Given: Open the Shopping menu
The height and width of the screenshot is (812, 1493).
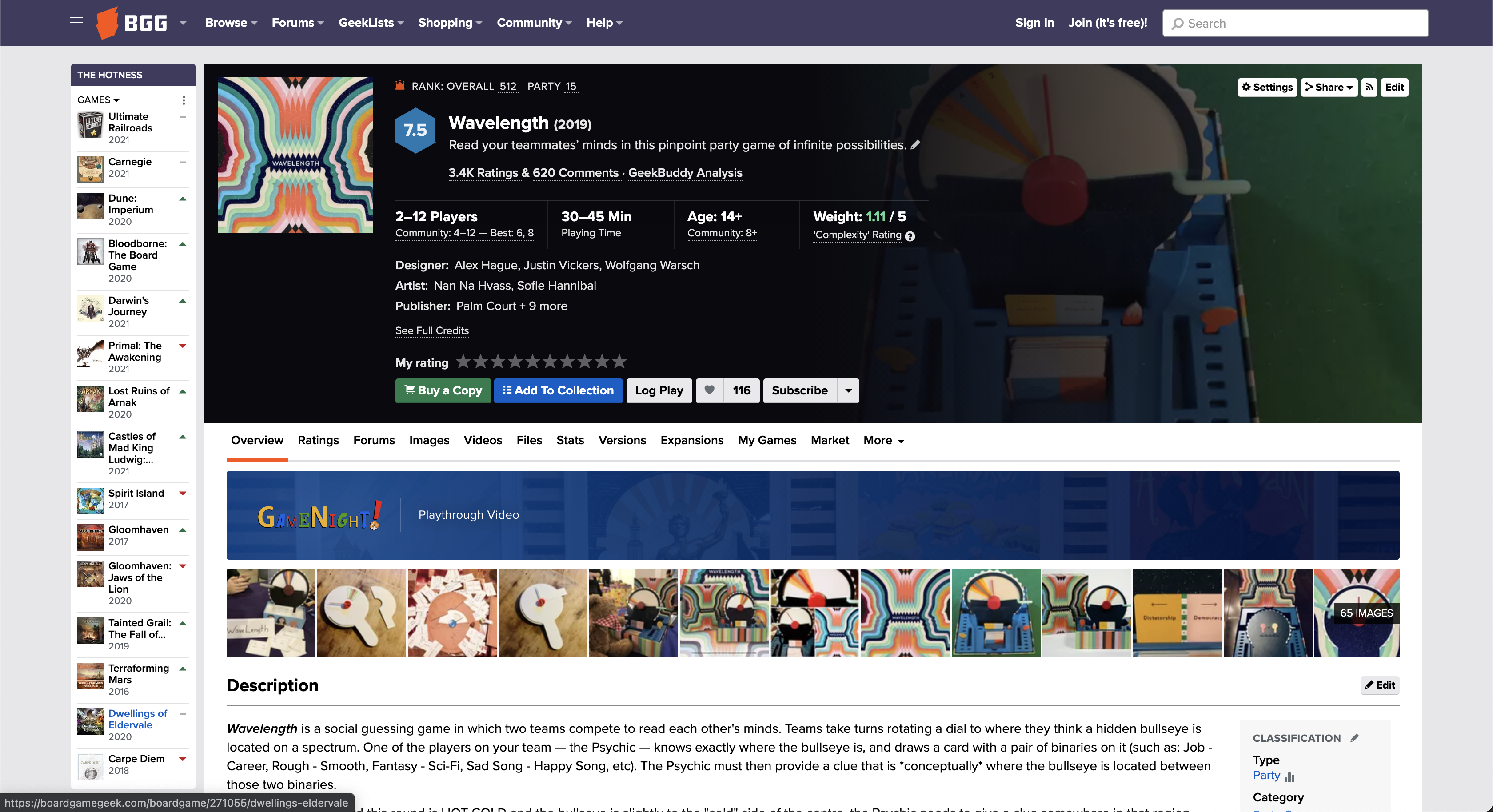Looking at the screenshot, I should (450, 23).
